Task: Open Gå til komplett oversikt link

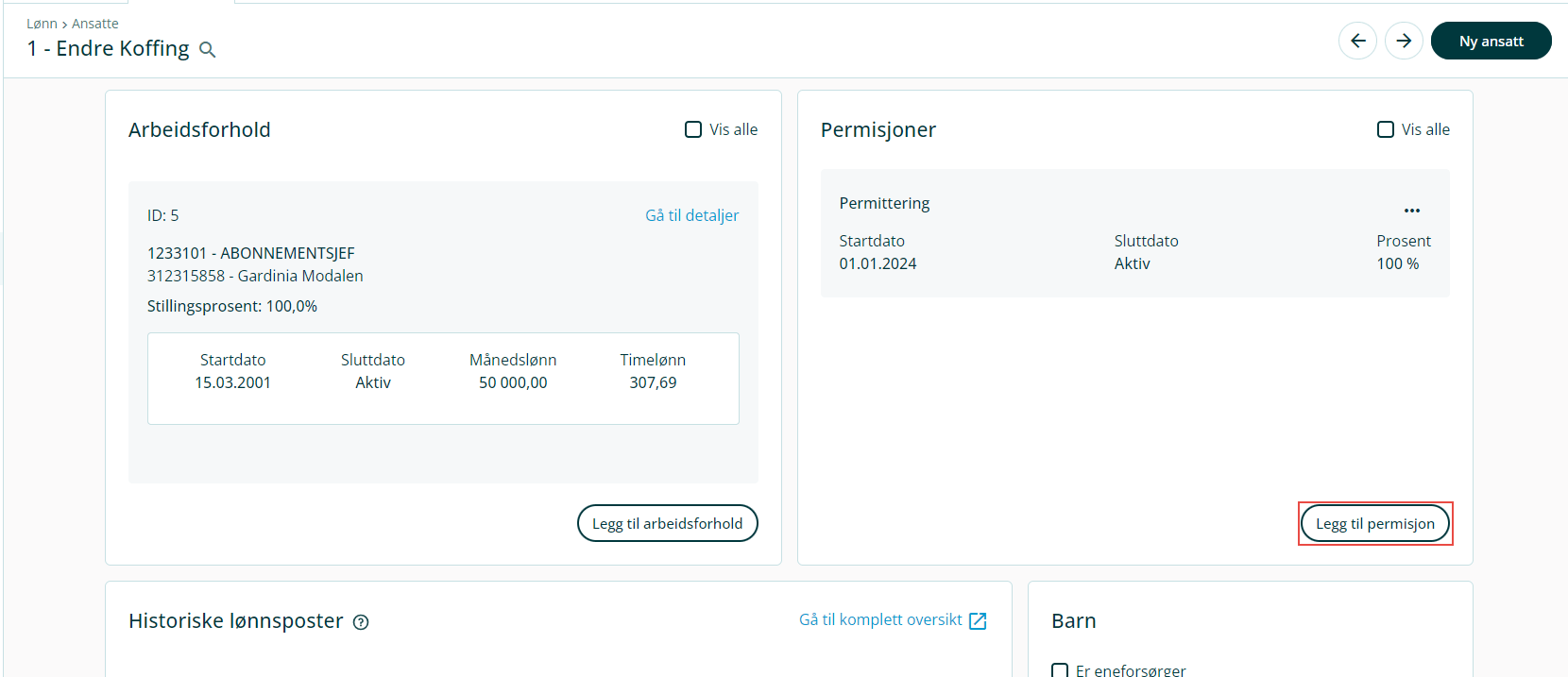Action: click(880, 619)
